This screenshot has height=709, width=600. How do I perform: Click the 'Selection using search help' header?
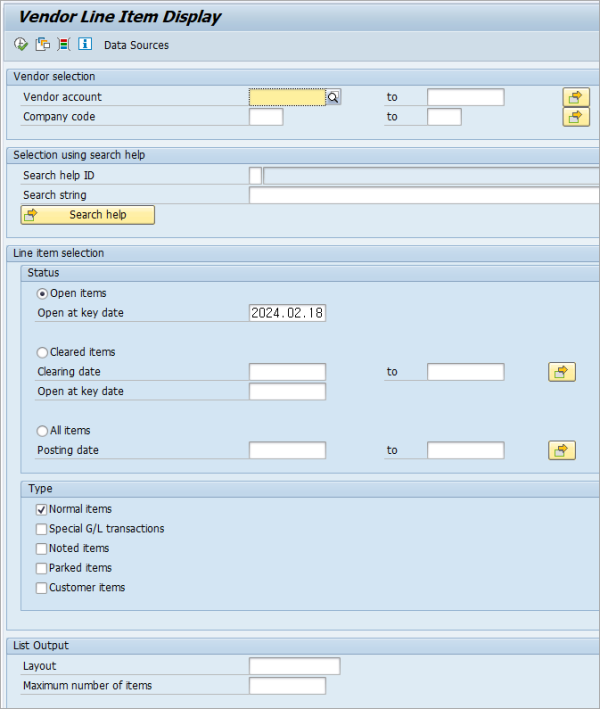coord(79,155)
